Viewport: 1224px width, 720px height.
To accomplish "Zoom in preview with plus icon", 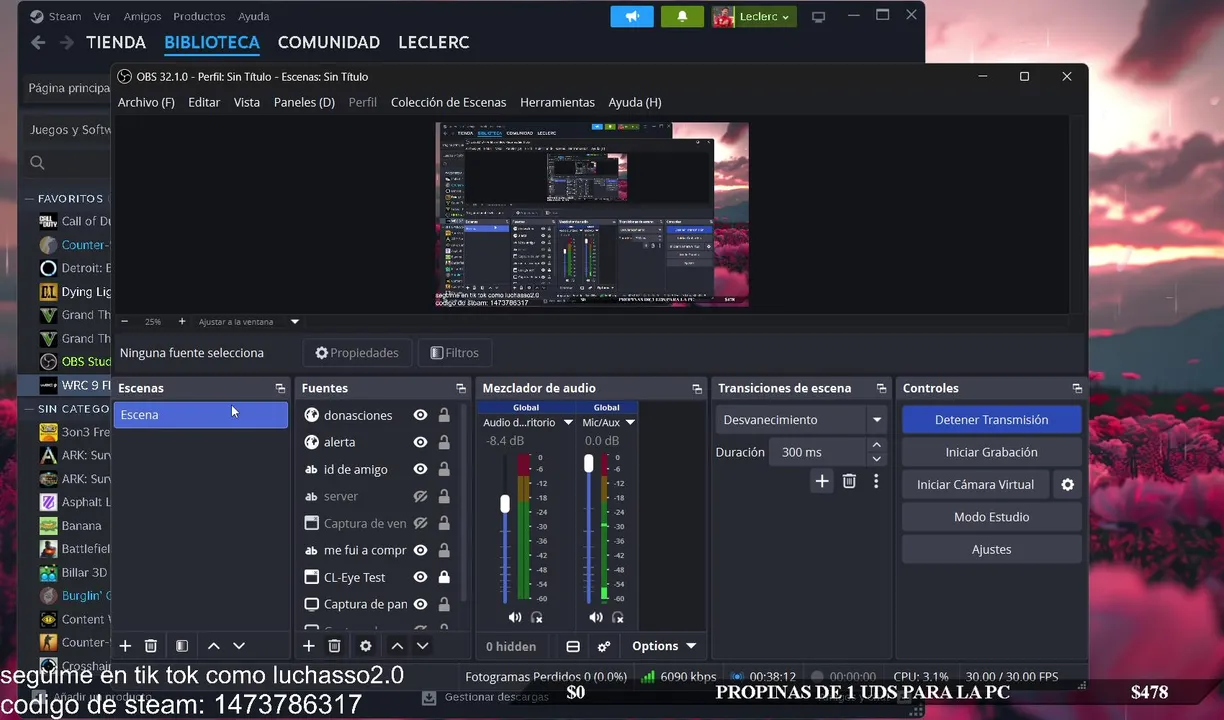I will point(182,322).
